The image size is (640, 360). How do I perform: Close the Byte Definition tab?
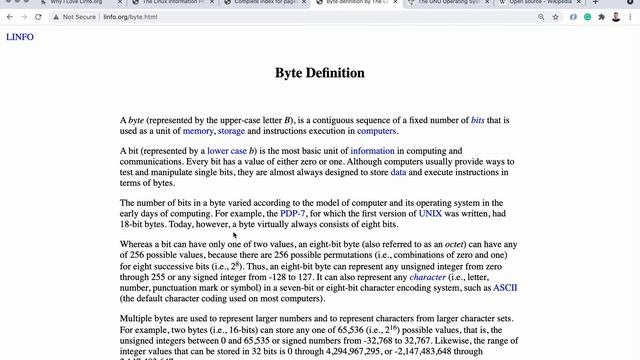(x=395, y=2)
